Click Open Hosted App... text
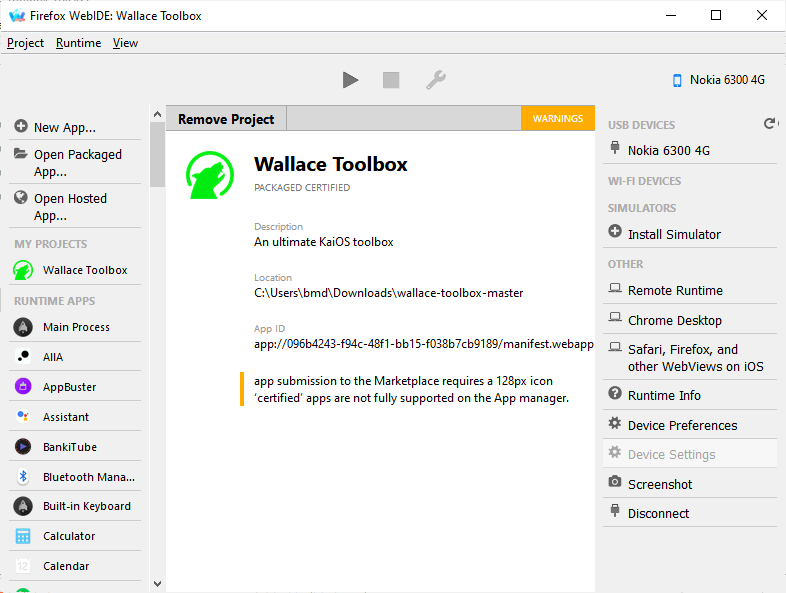The image size is (786, 593). pyautogui.click(x=70, y=207)
